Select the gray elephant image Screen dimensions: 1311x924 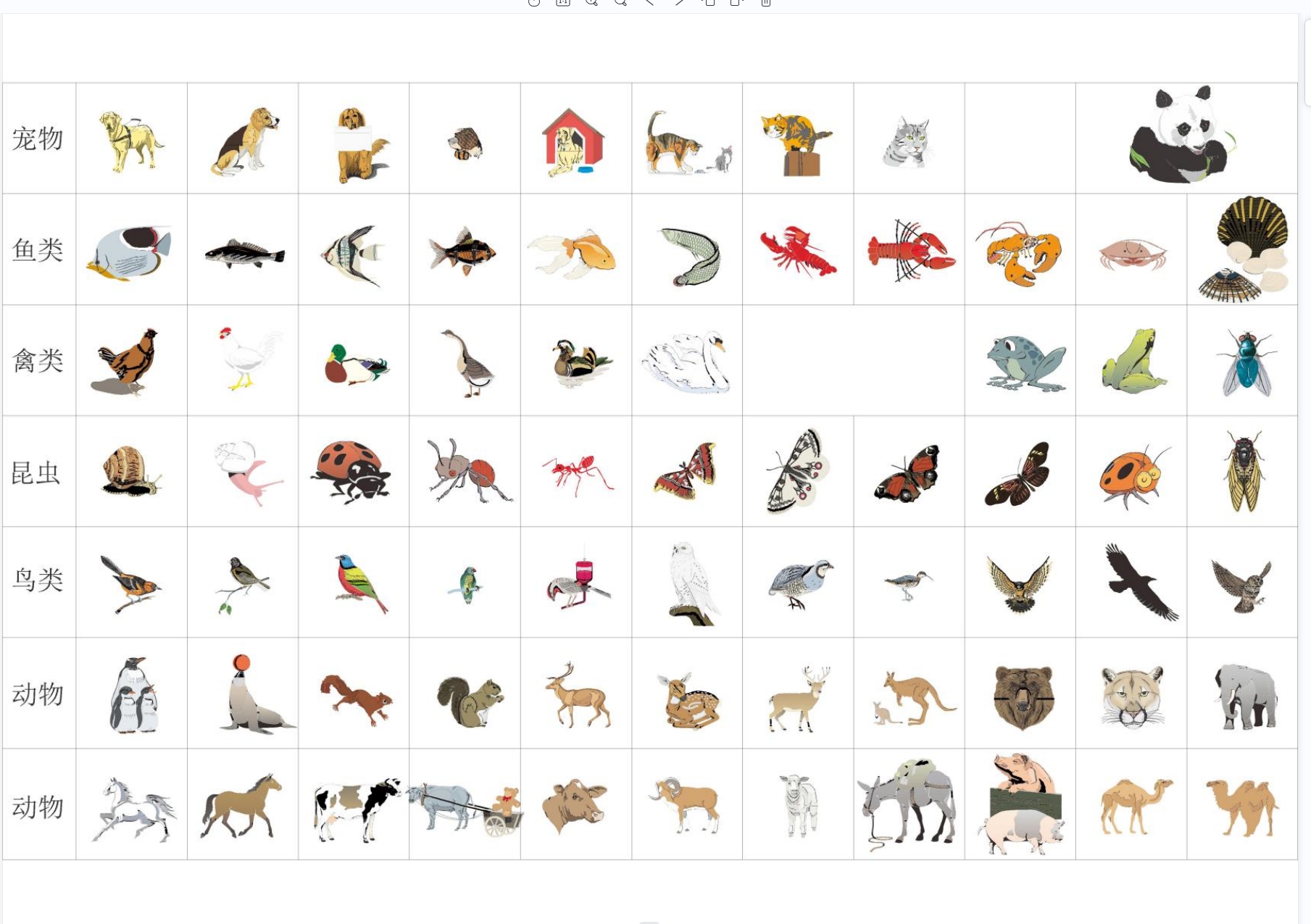point(1246,696)
